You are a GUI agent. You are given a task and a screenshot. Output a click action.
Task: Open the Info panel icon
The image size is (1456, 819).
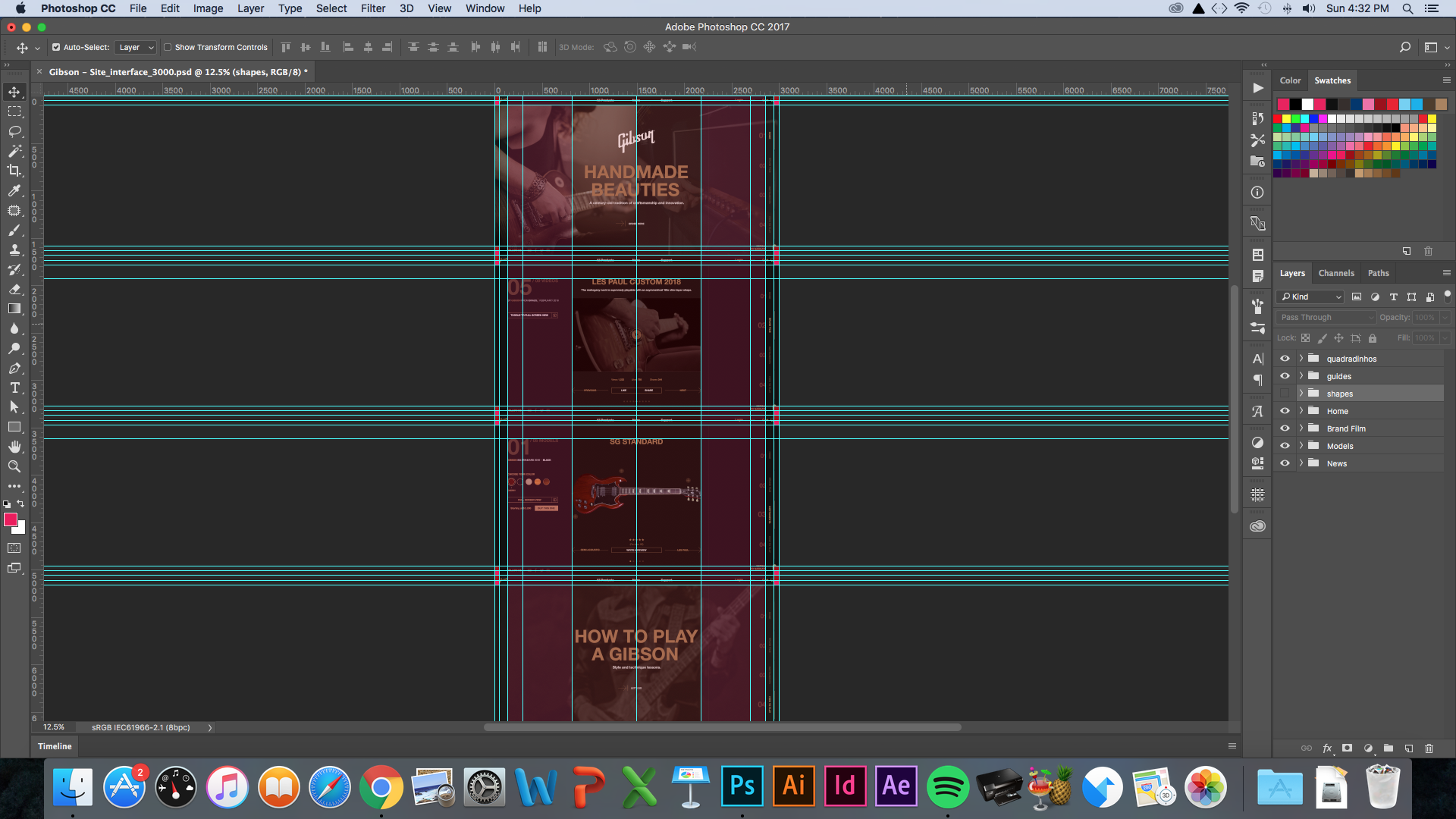1257,193
